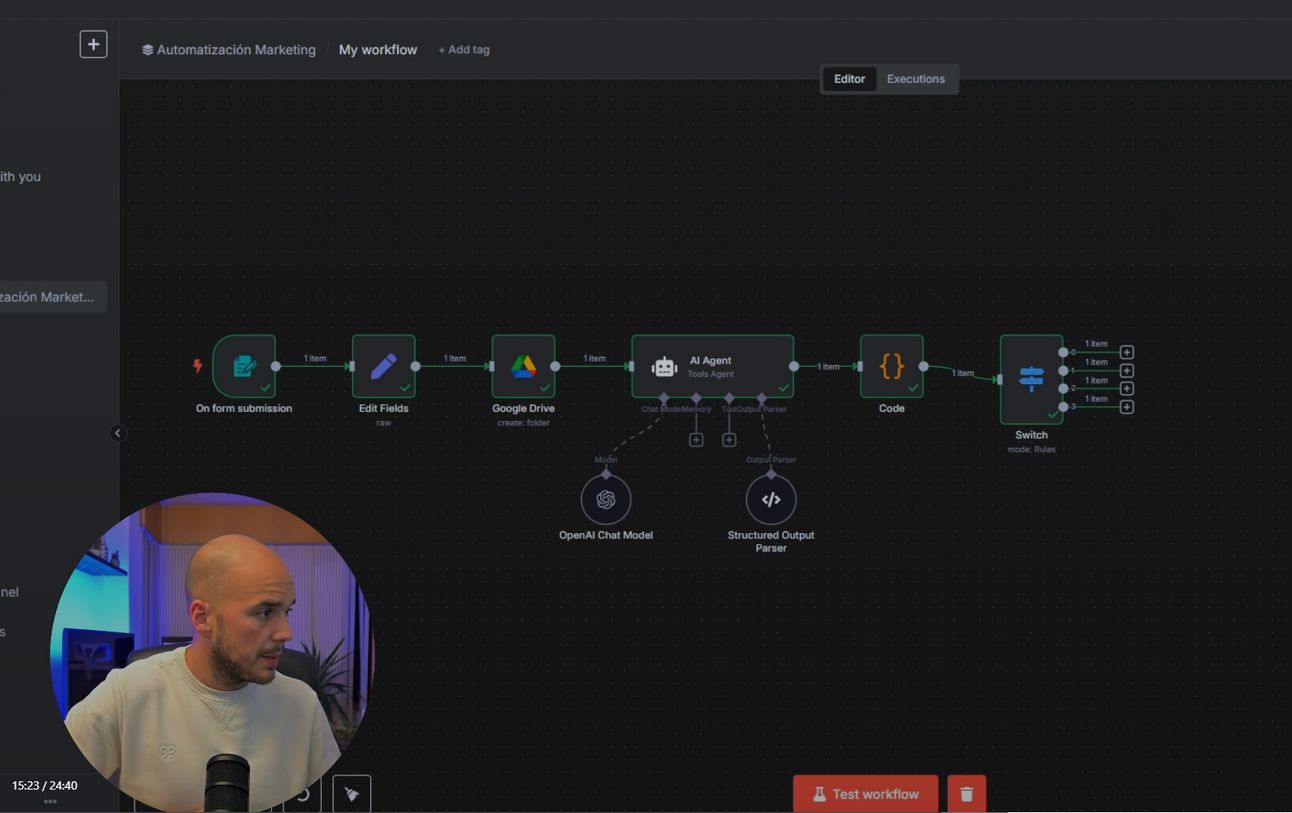
Task: Run the workflow with Test workflow
Action: tap(866, 794)
